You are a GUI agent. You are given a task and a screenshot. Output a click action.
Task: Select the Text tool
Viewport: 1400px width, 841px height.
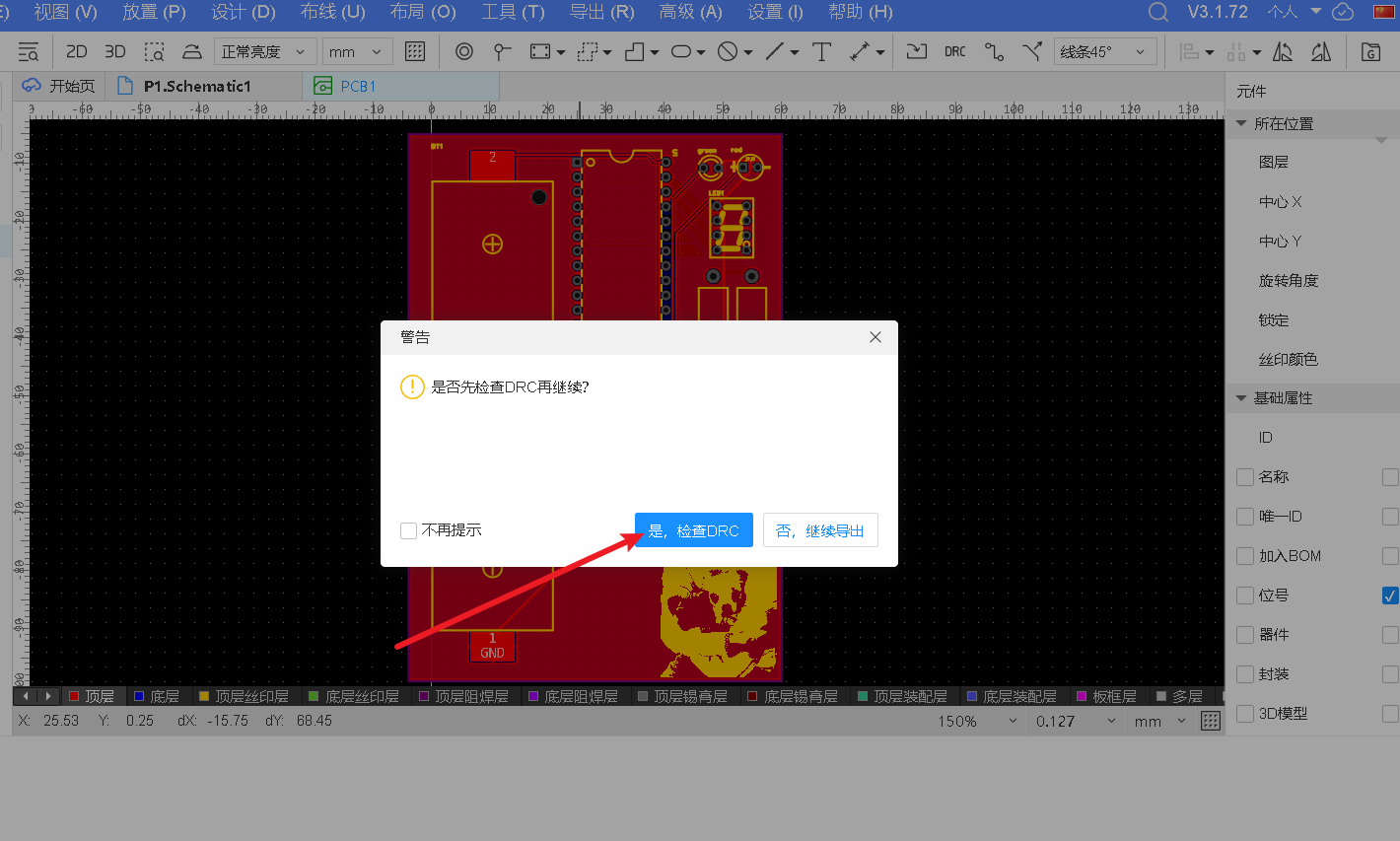tap(821, 51)
